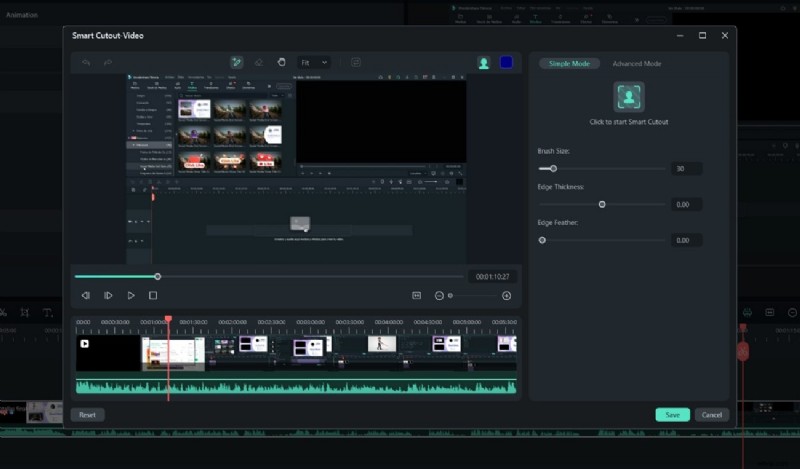Minimize the Smart Cutout Video window
The image size is (800, 469).
[680, 35]
